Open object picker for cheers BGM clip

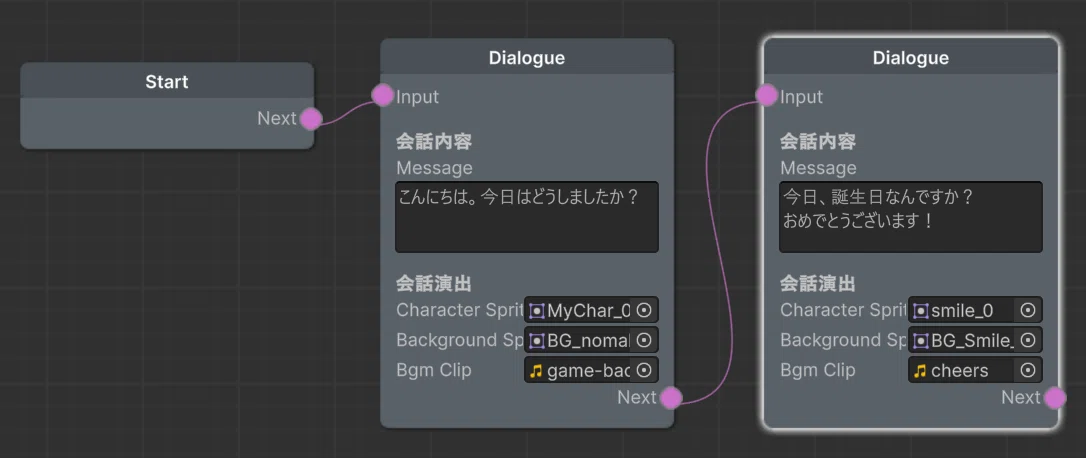[x=1028, y=371]
